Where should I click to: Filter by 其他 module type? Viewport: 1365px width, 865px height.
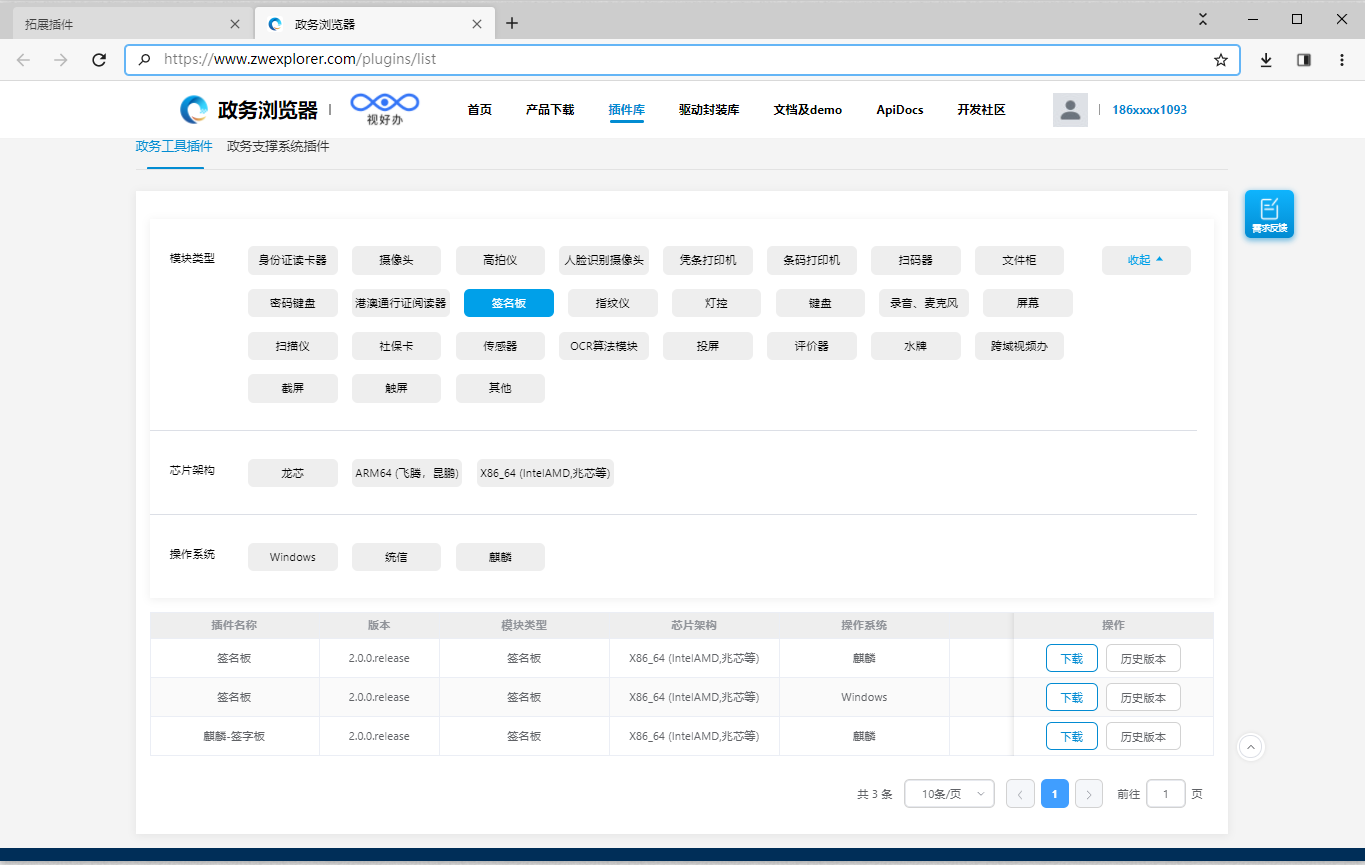[500, 388]
